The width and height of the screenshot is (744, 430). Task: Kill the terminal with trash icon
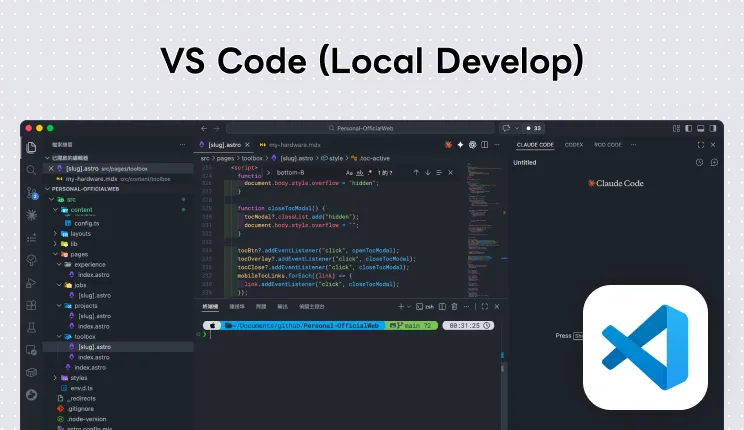454,307
